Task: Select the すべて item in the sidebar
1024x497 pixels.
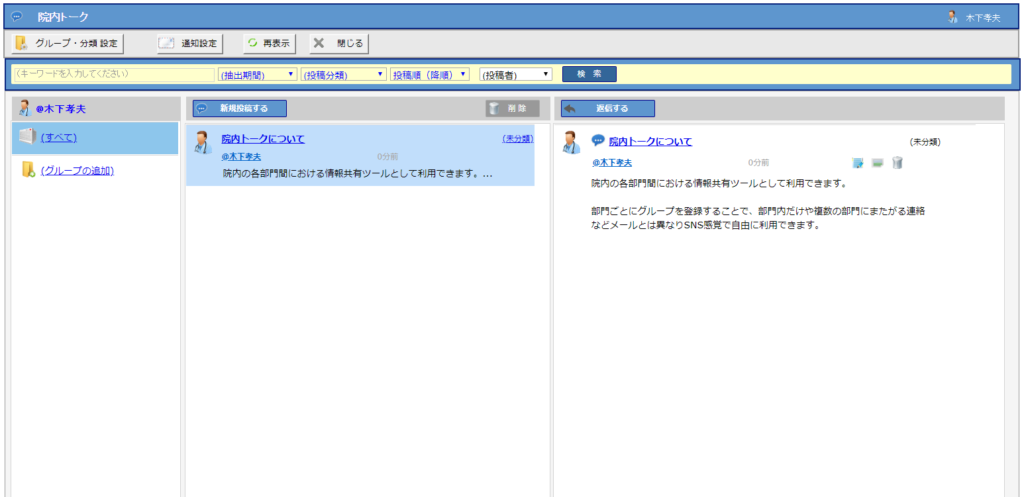Action: pos(58,138)
